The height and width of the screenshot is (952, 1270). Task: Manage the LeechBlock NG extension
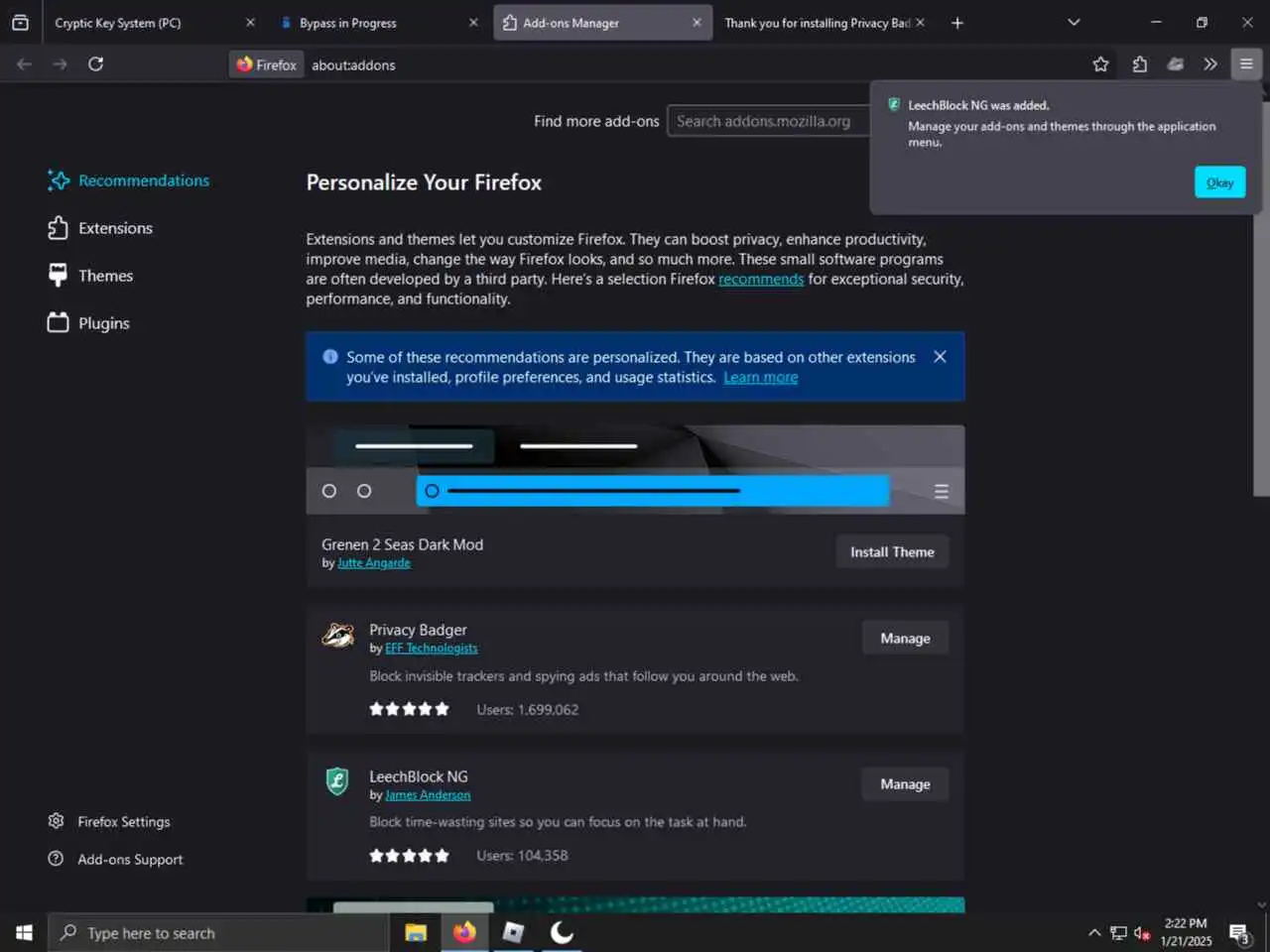(x=905, y=784)
